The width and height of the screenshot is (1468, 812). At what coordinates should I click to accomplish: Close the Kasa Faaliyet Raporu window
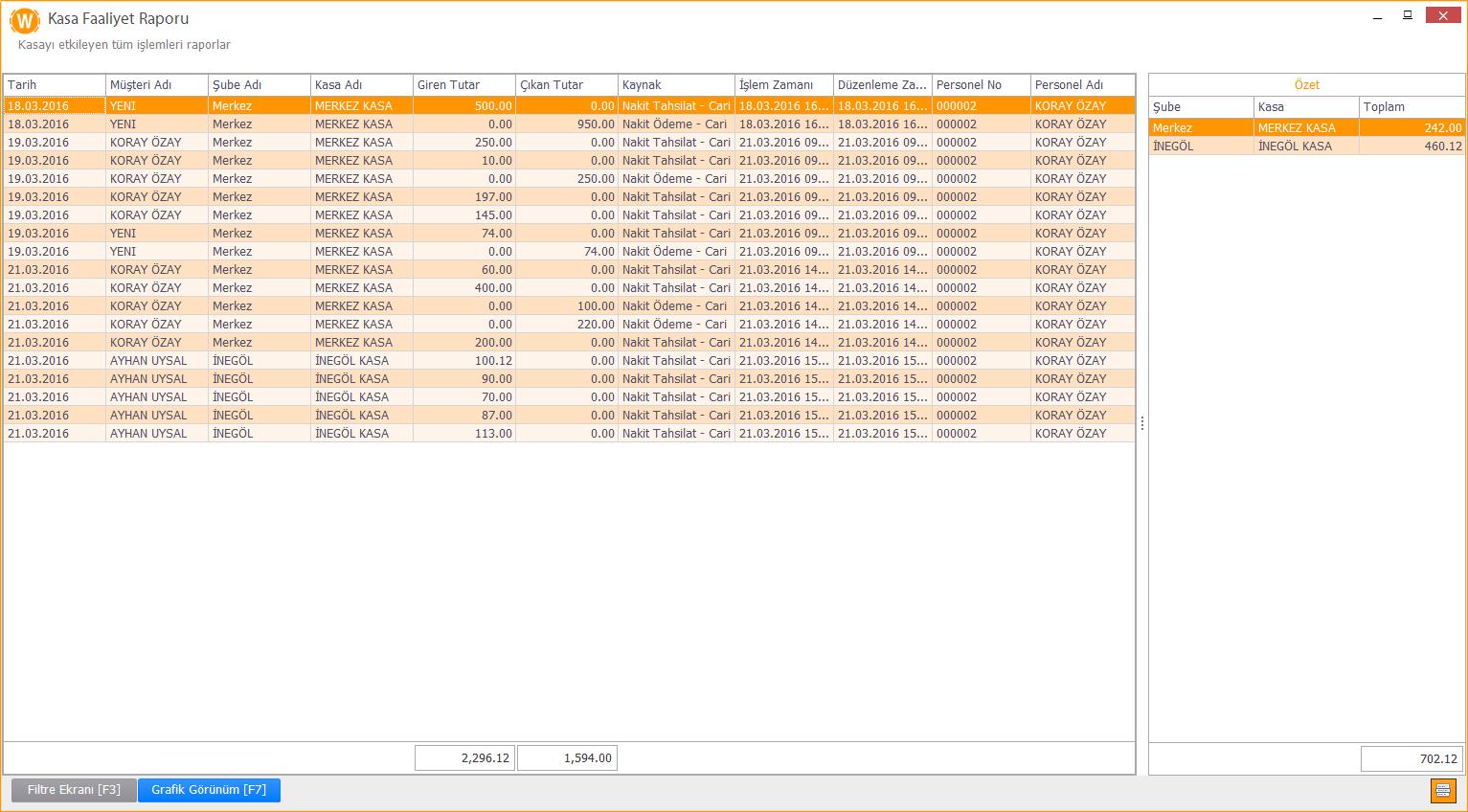pyautogui.click(x=1442, y=15)
